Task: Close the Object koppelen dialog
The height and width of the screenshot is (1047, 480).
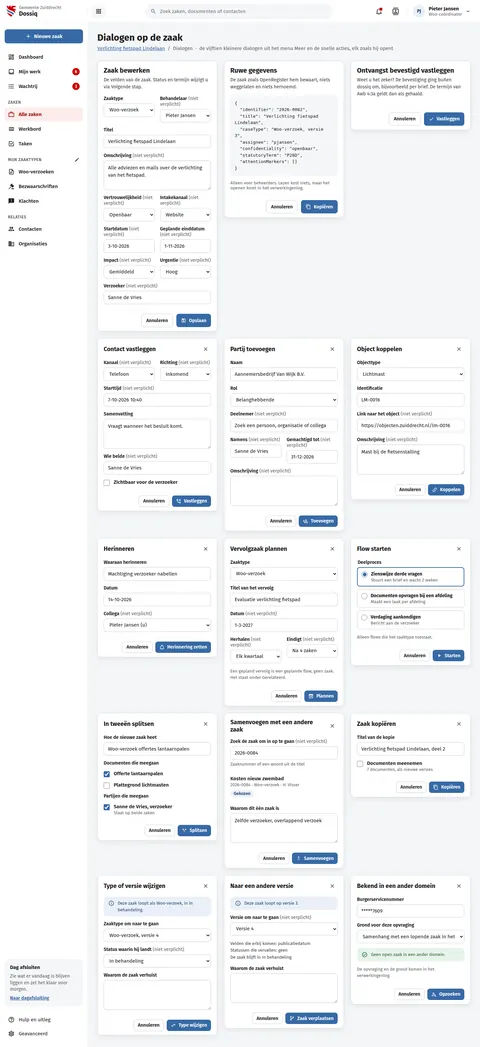Action: 459,349
